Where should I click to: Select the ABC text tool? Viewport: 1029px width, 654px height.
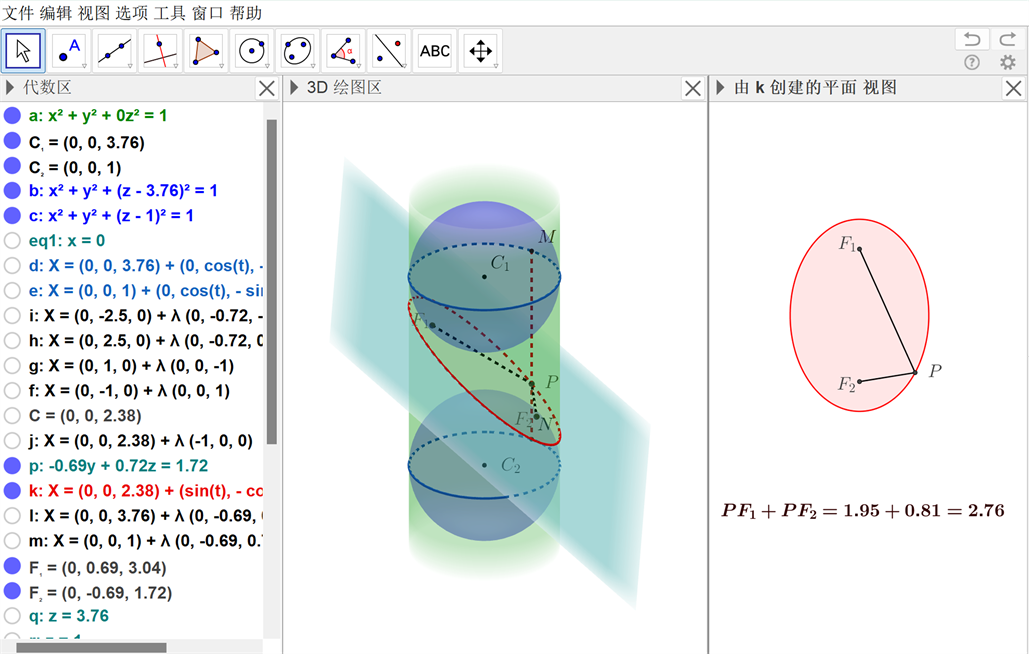pyautogui.click(x=435, y=51)
